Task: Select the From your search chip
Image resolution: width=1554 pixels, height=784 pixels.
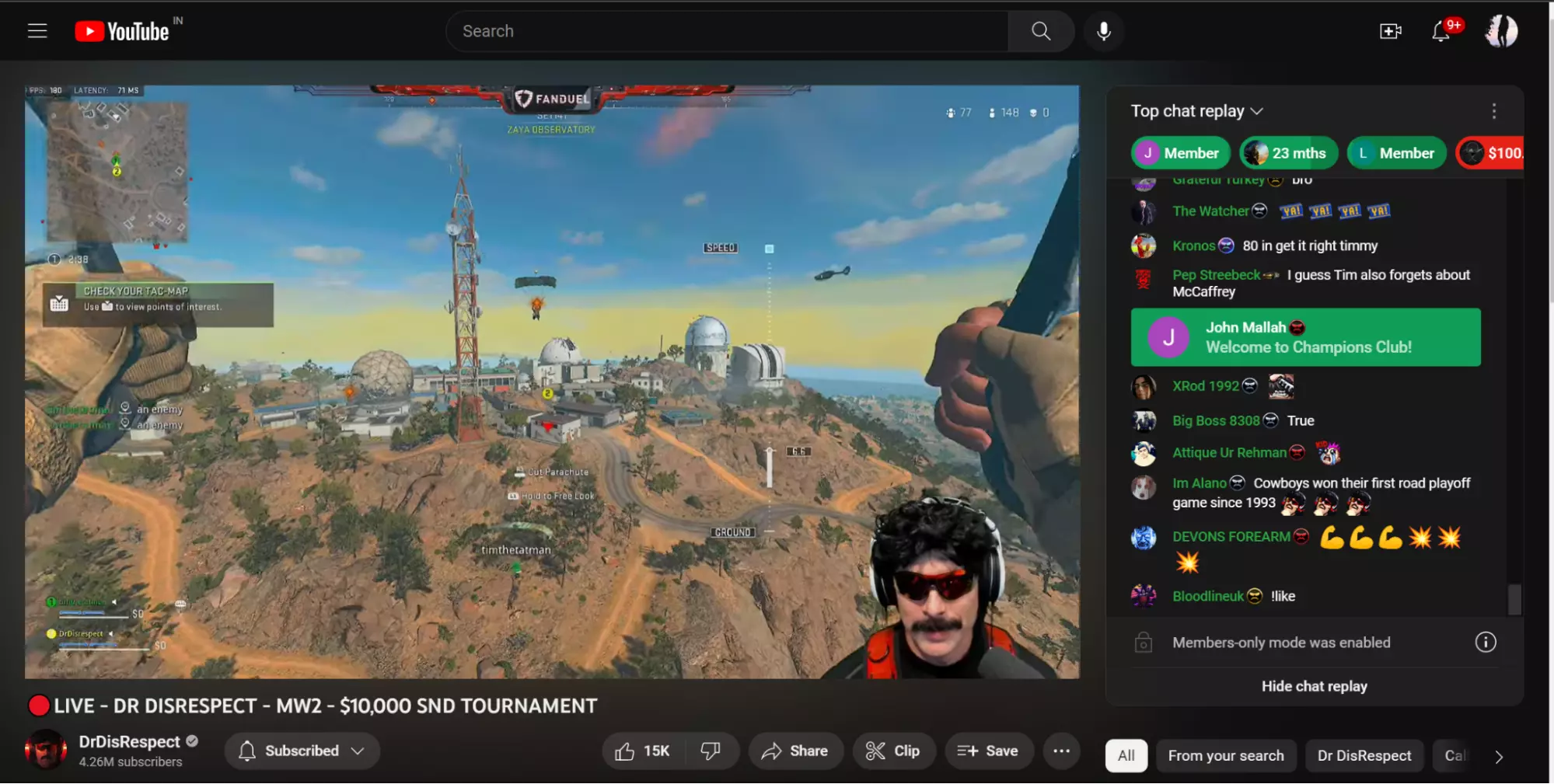Action: pos(1226,755)
